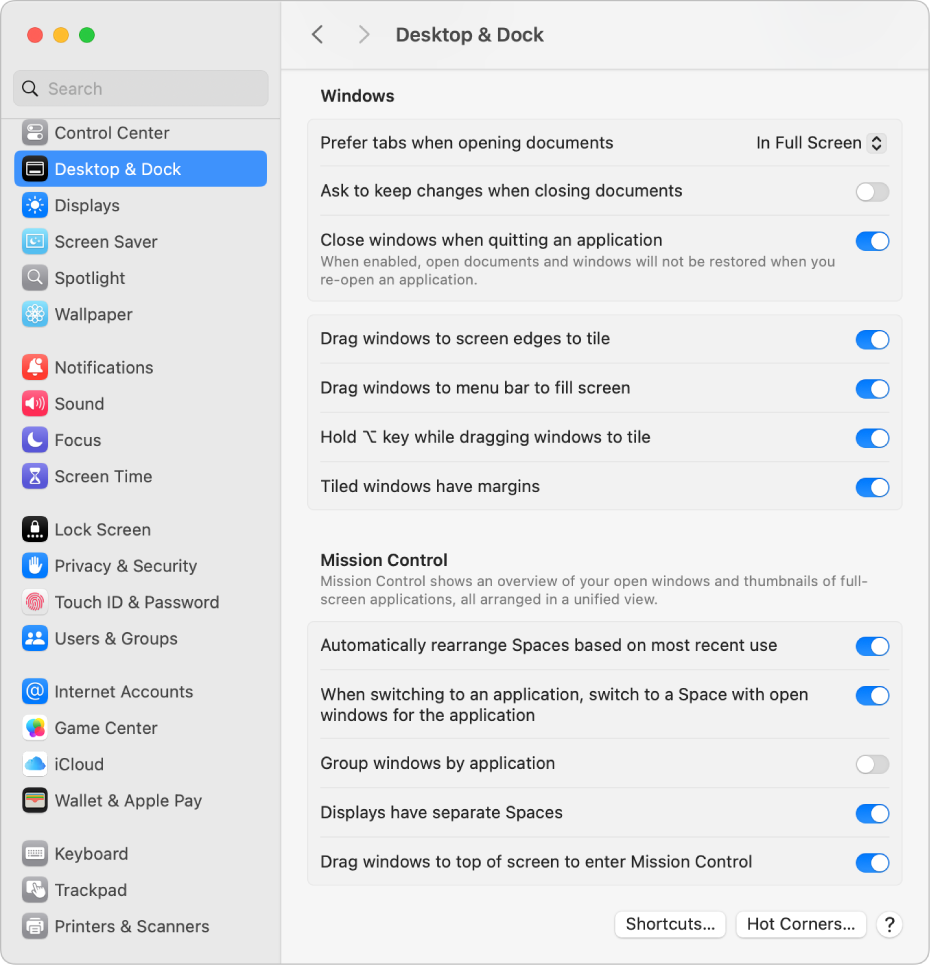Open the Prefer tabs In Full Screen dropdown
The image size is (932, 968).
point(820,143)
